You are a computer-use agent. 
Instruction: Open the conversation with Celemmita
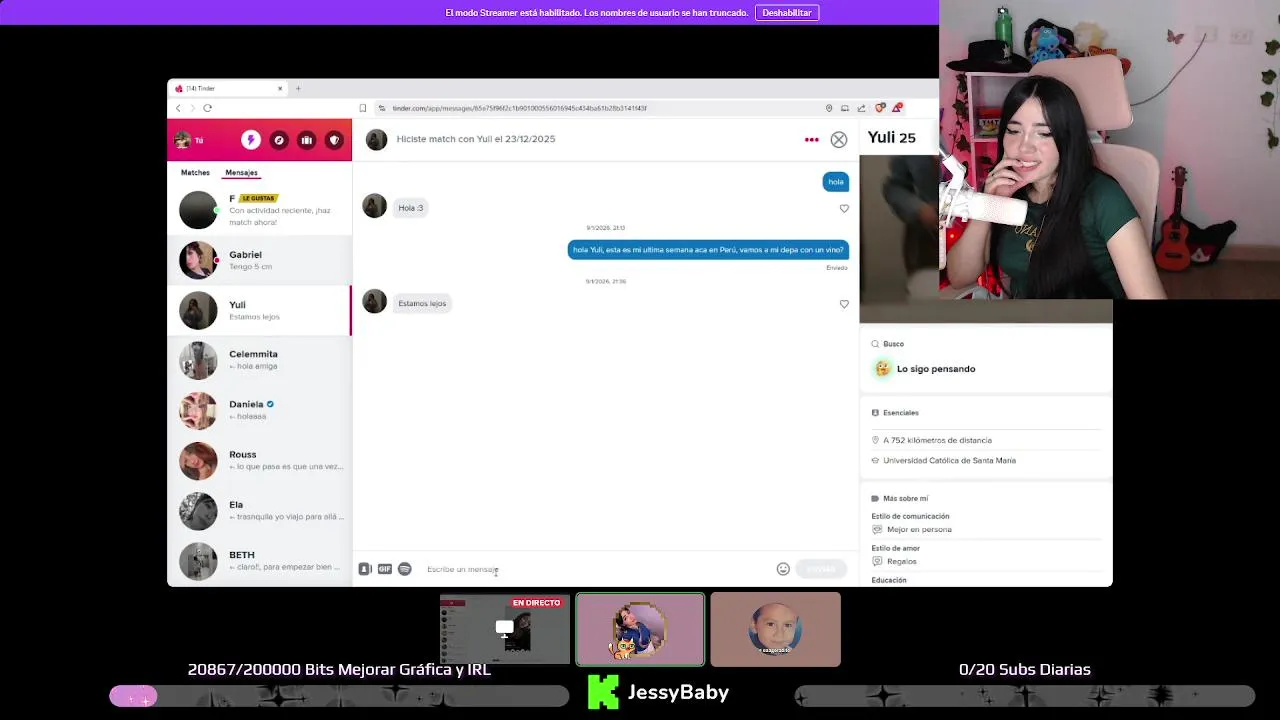click(260, 360)
